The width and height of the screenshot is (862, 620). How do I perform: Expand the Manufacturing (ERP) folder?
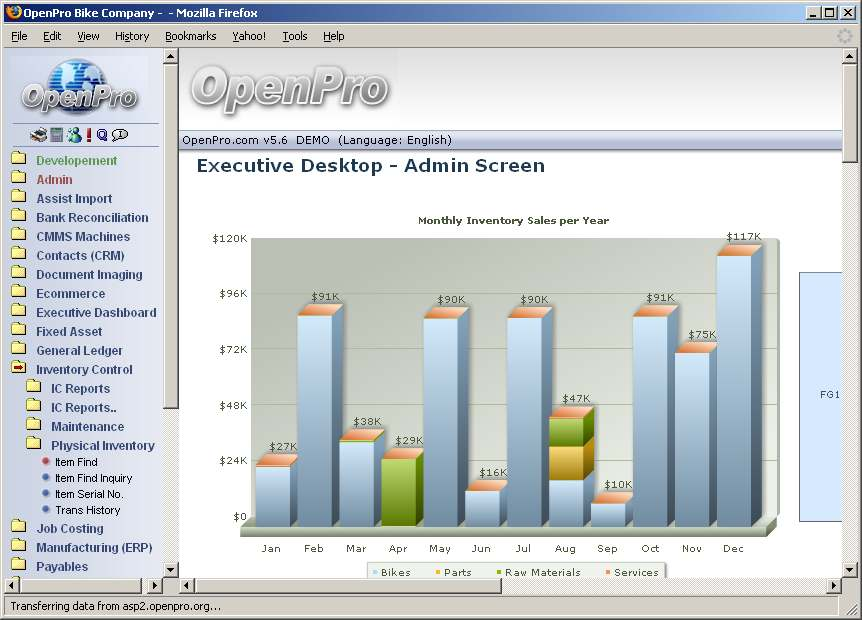tap(18, 547)
